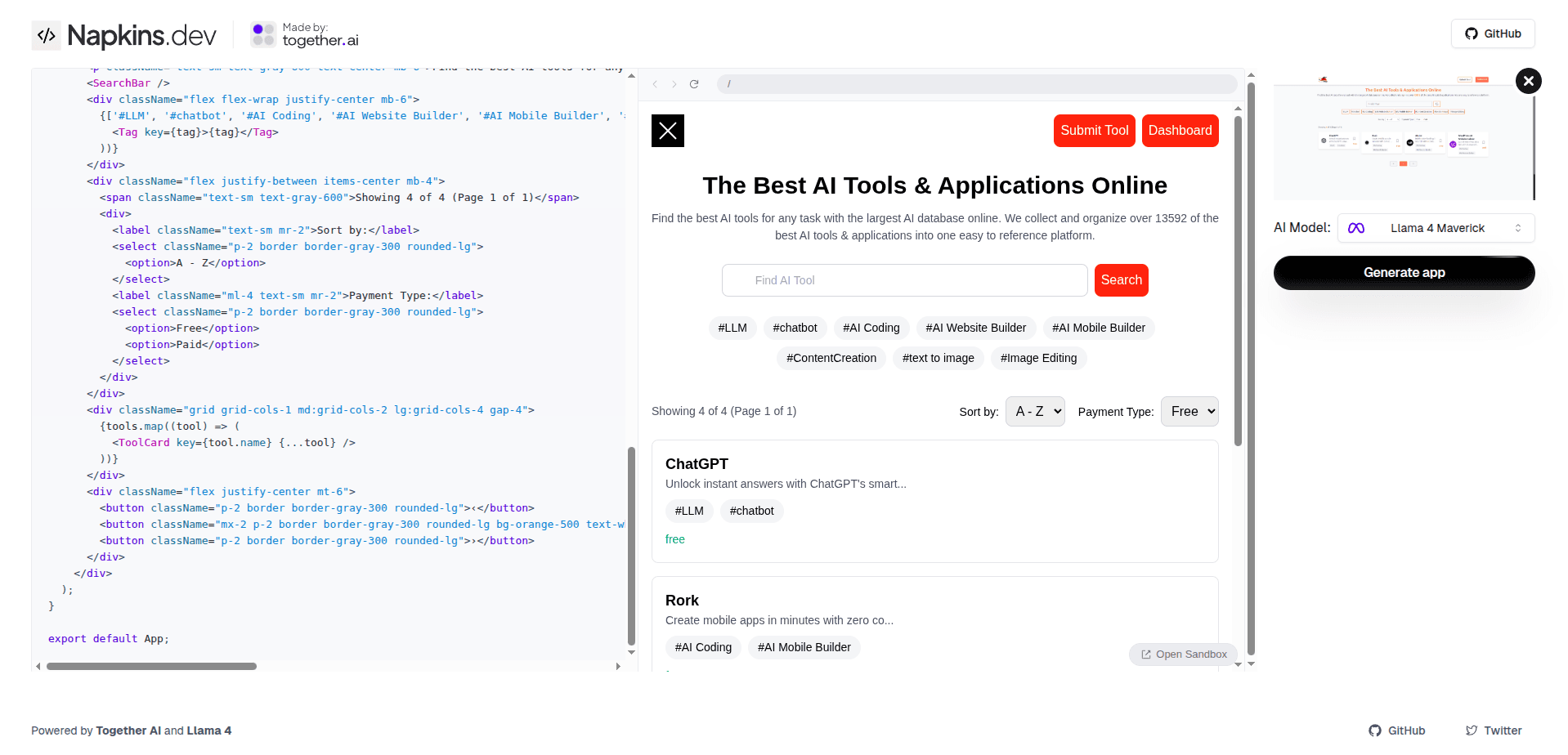Viewport: 1568px width, 755px height.
Task: Open the Together AI footer link
Action: pyautogui.click(x=128, y=730)
